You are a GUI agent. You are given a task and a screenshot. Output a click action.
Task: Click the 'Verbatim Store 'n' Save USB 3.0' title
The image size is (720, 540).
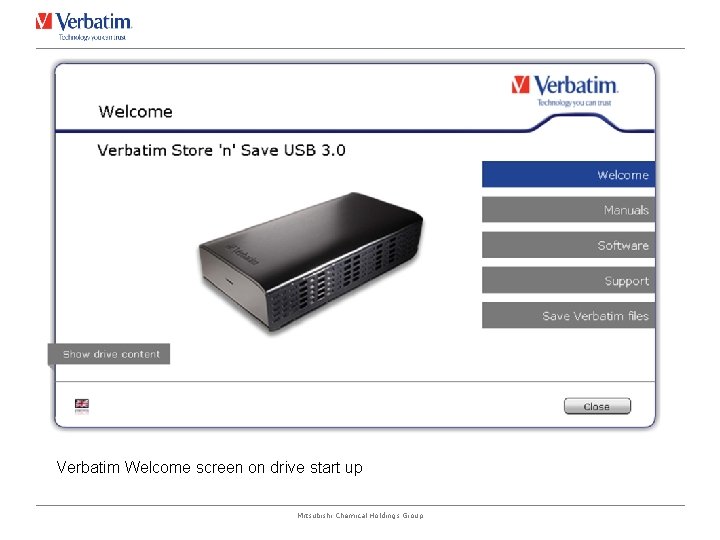221,151
